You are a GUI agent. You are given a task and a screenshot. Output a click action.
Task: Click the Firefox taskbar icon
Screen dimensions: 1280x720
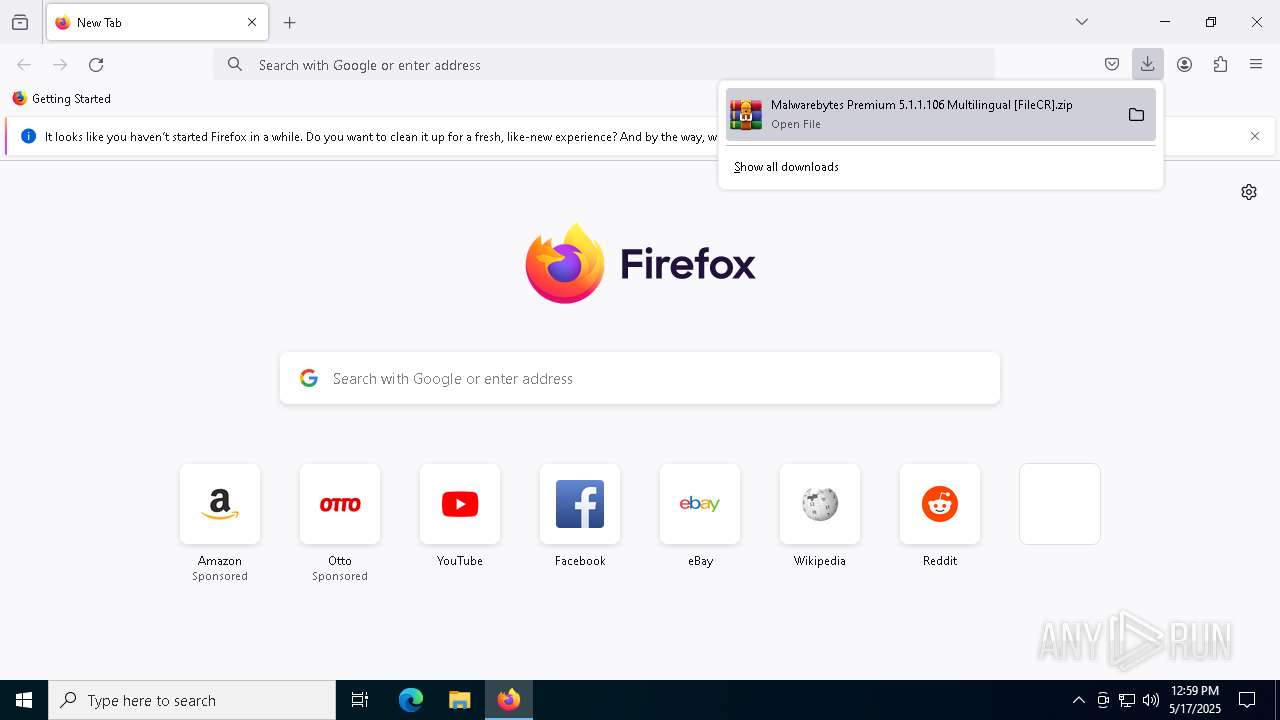pyautogui.click(x=509, y=700)
